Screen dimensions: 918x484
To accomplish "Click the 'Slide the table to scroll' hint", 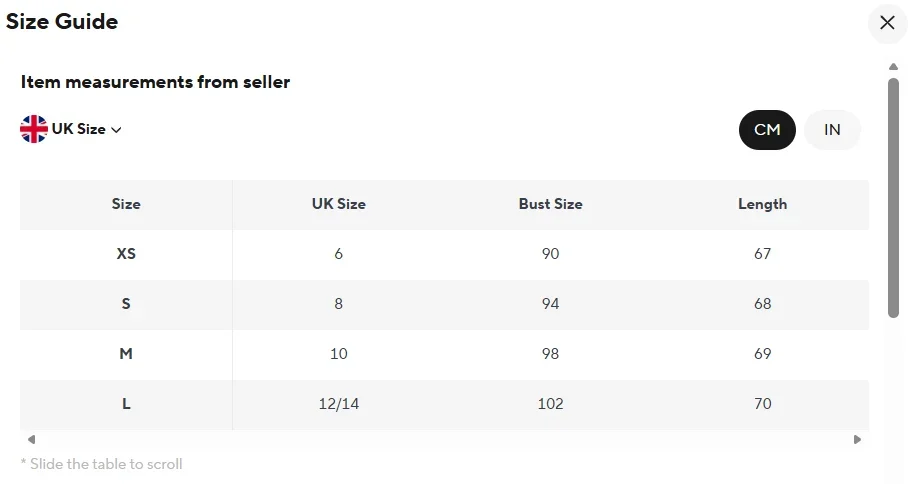I will tap(102, 464).
